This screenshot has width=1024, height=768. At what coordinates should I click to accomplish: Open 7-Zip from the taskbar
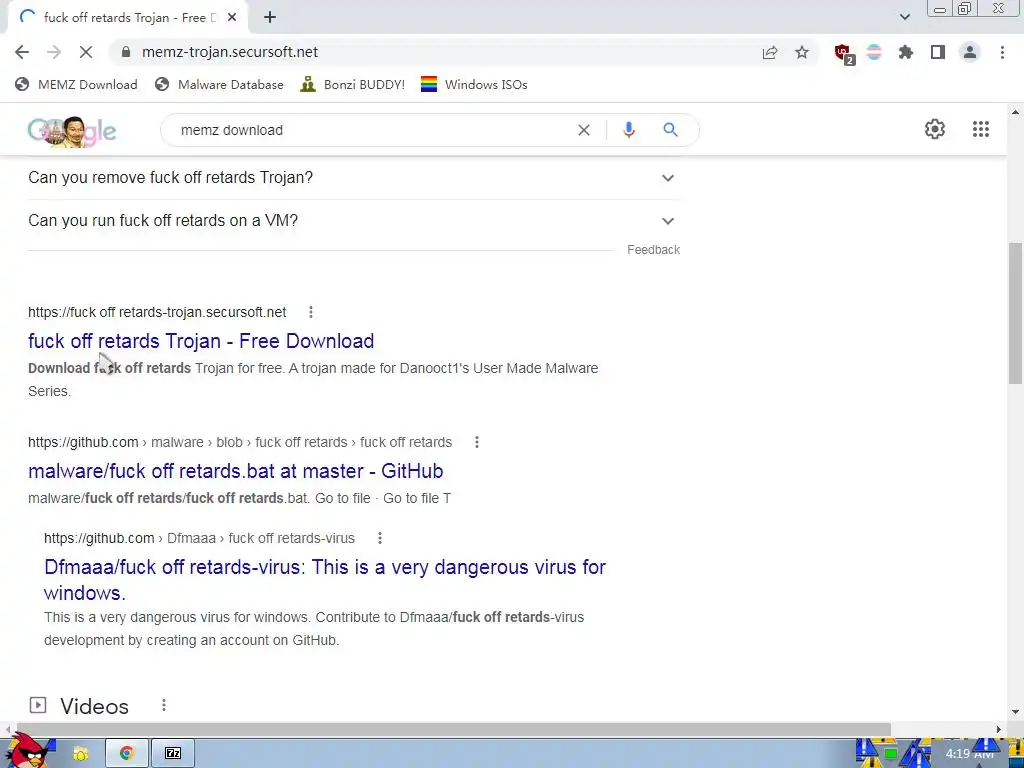tap(172, 753)
